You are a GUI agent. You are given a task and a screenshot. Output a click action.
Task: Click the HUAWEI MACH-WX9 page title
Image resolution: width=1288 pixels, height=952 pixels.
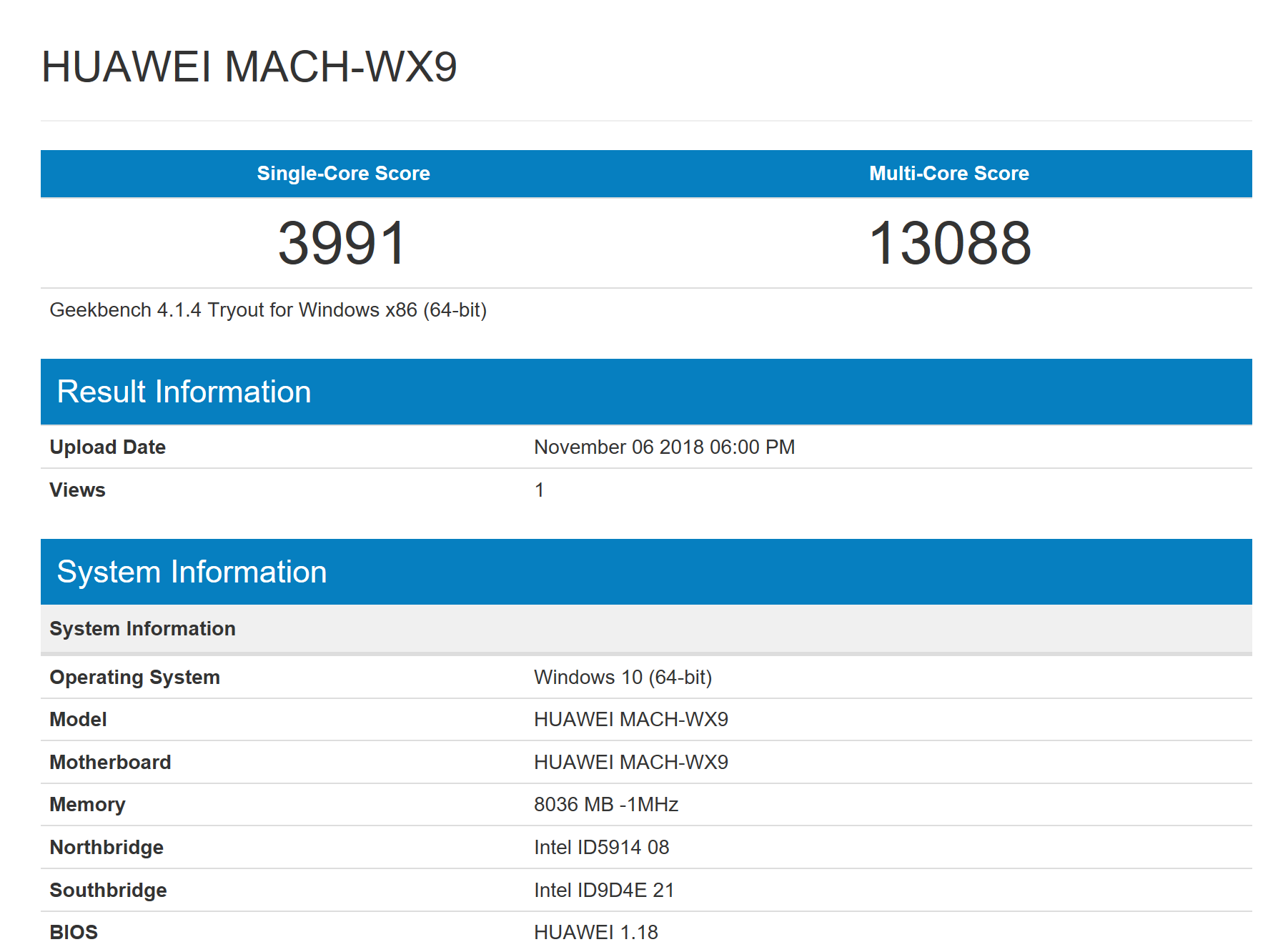coord(249,67)
